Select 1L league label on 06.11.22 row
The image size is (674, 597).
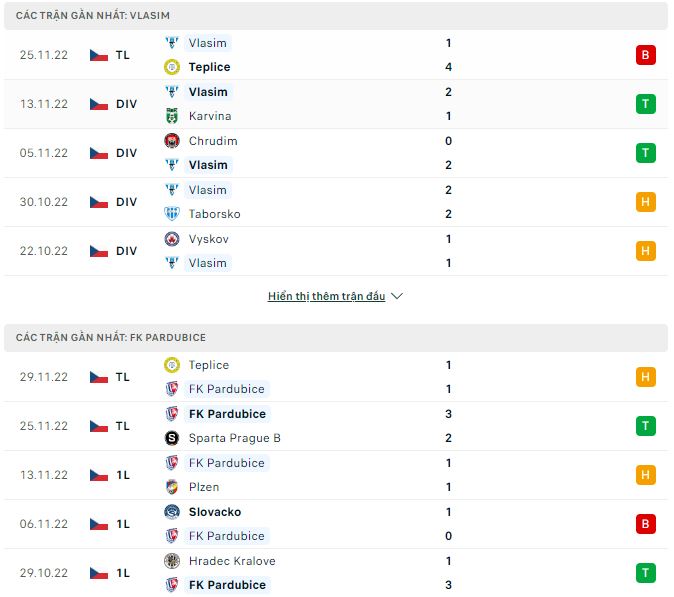pos(122,524)
